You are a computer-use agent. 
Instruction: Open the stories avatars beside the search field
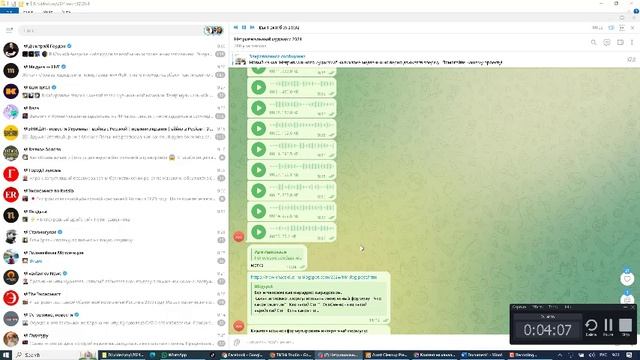(214, 30)
